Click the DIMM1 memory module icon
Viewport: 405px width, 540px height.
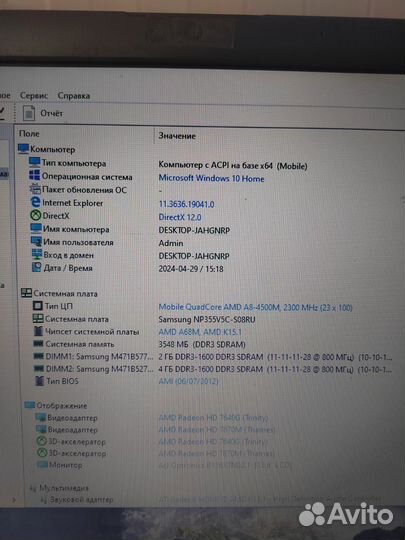39,356
